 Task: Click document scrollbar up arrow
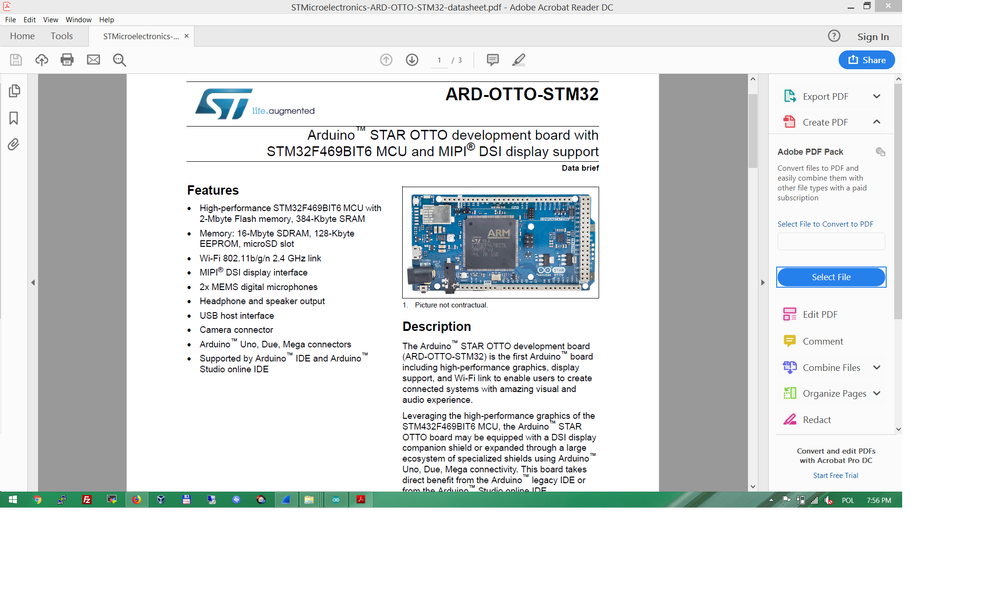pyautogui.click(x=752, y=79)
